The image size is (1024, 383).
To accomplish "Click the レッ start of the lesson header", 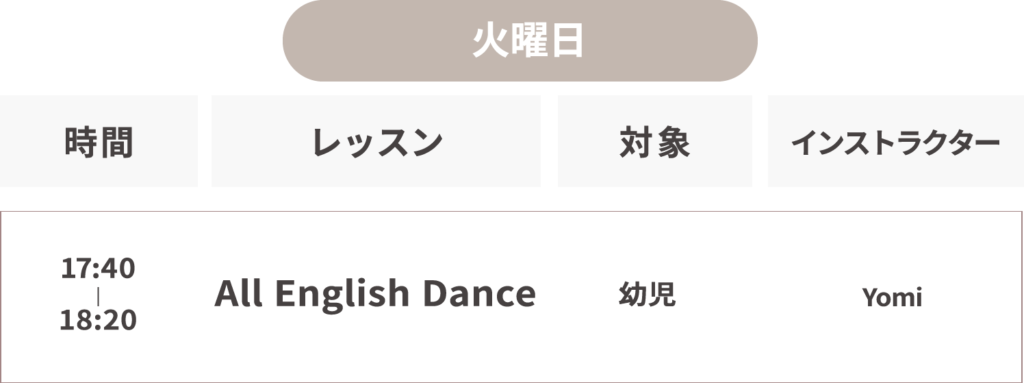I will point(344,142).
